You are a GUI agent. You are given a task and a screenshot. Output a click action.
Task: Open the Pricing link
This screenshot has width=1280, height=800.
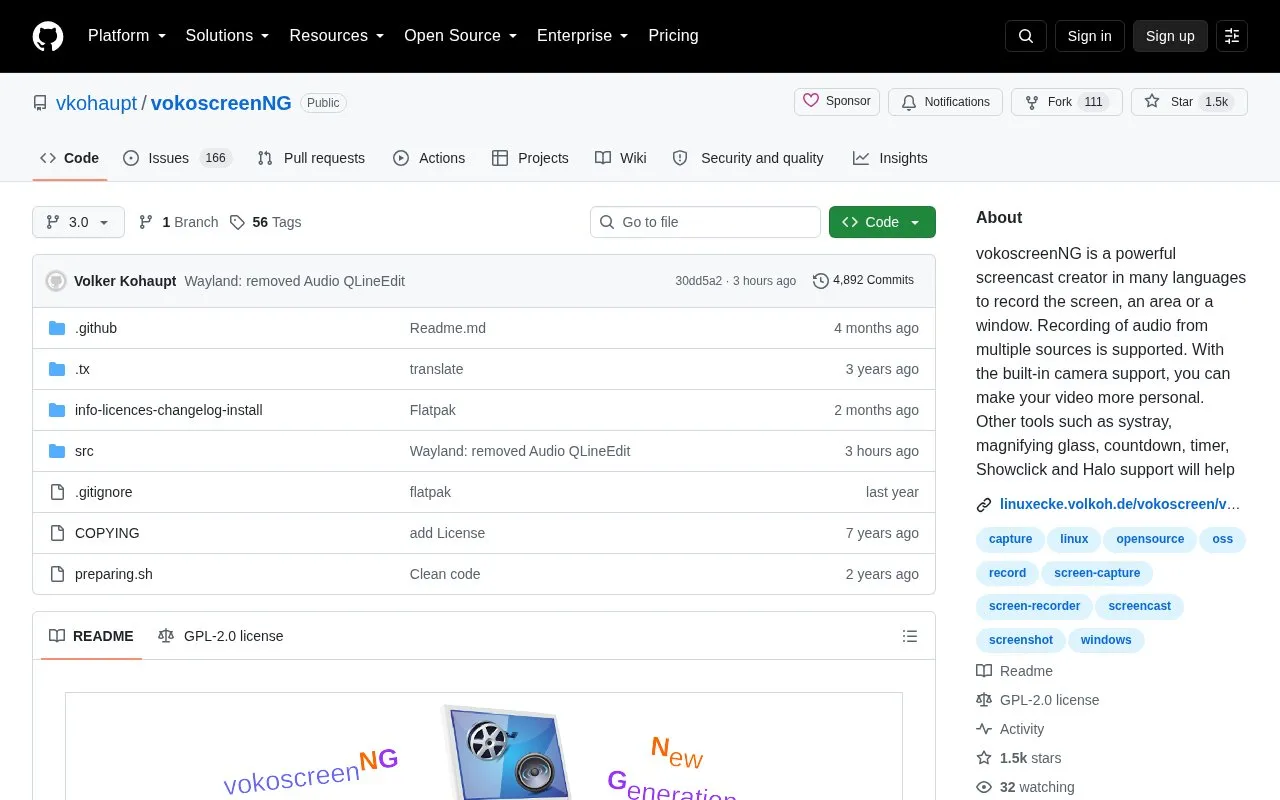pos(673,36)
